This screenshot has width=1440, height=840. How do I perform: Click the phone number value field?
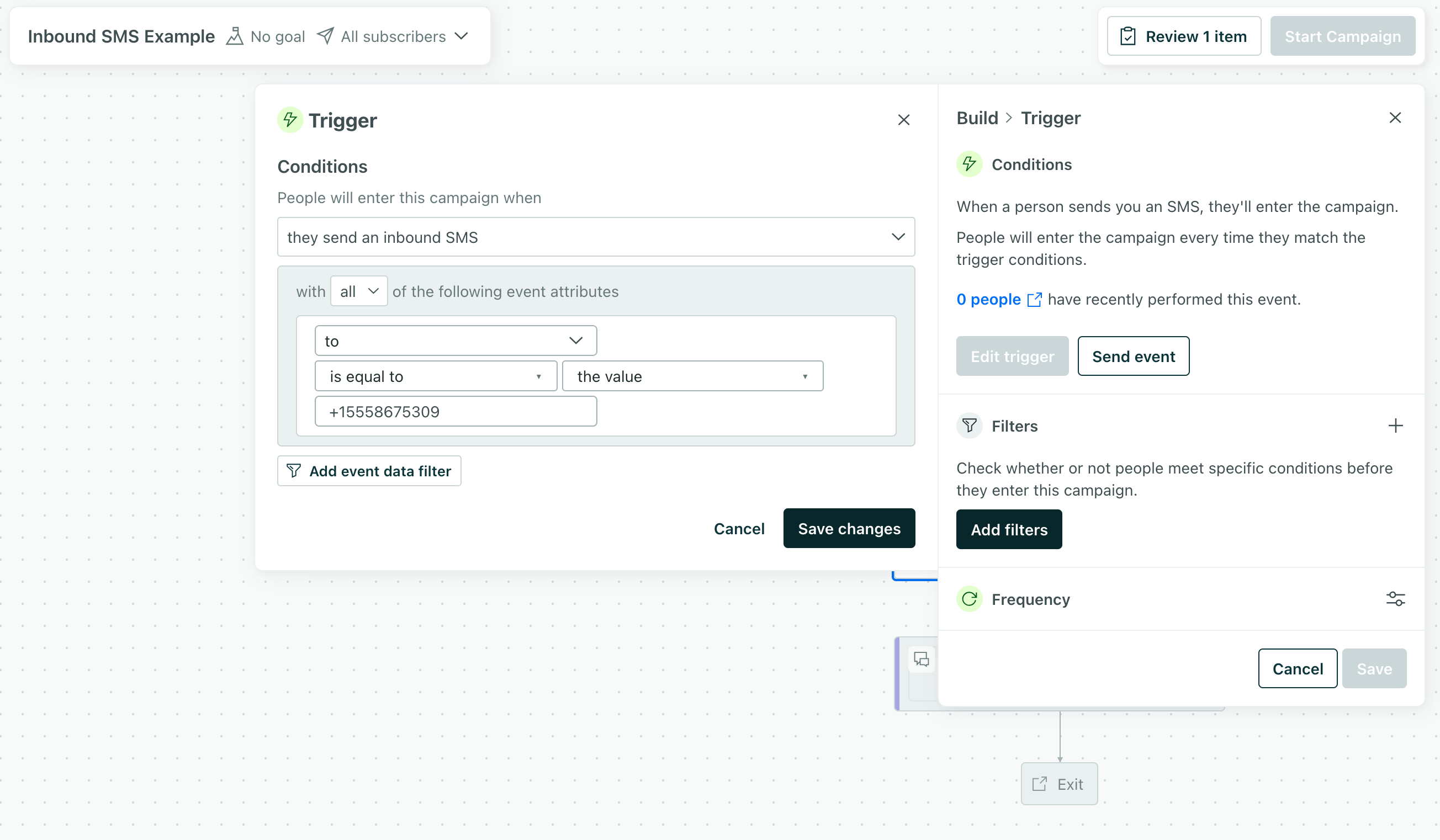[x=456, y=411]
